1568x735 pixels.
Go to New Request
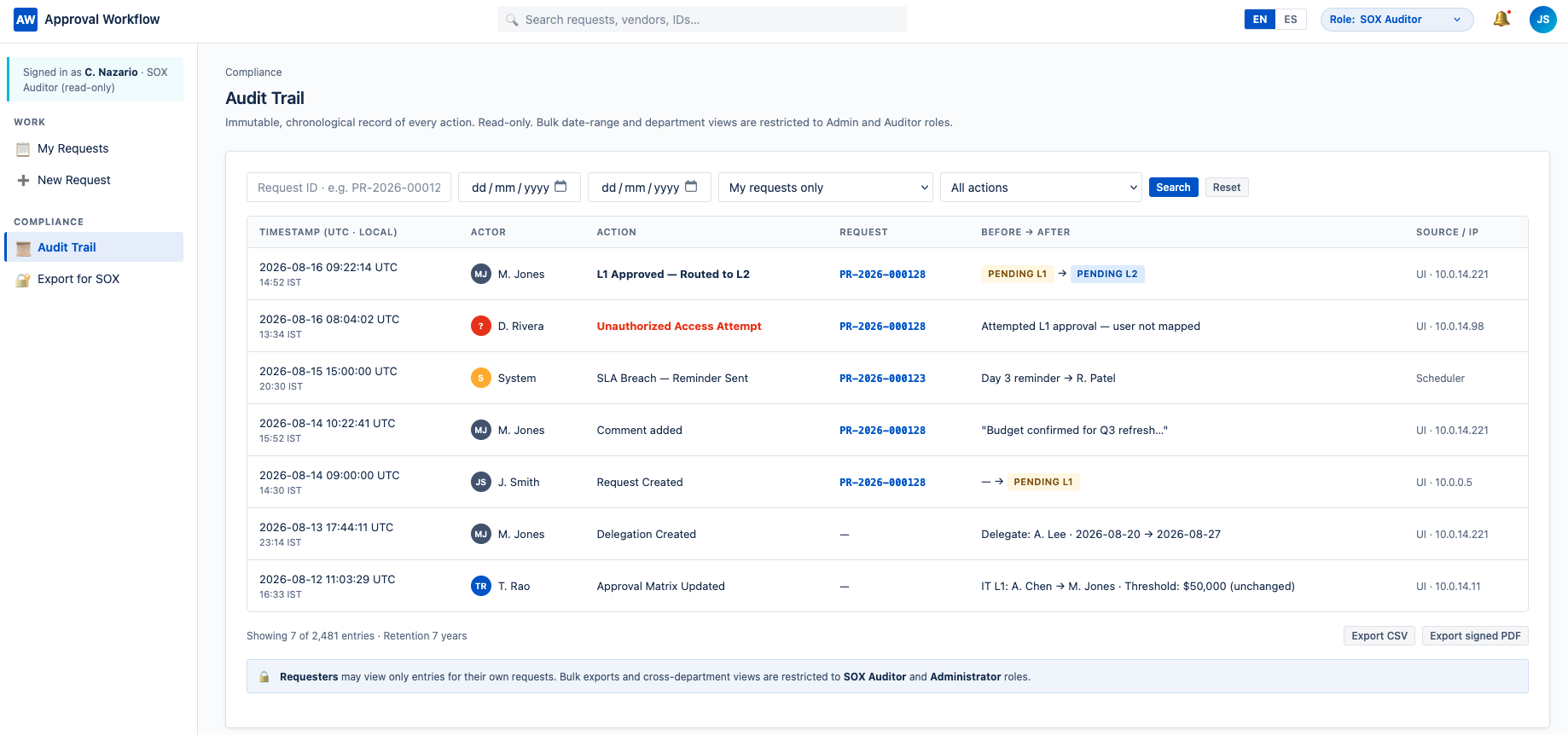click(94, 181)
